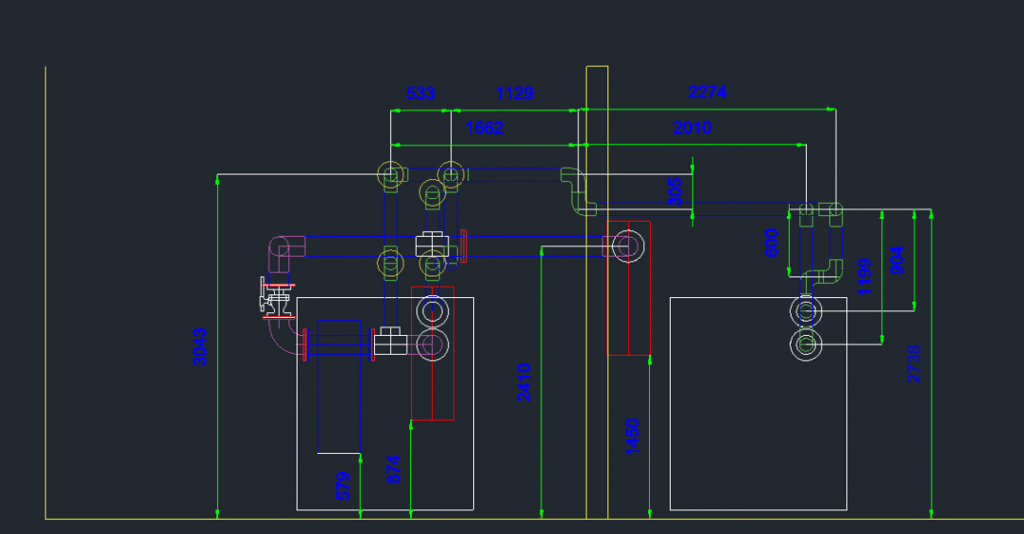1024x534 pixels.
Task: Pick the 2274 dimension value
Action: (x=707, y=92)
